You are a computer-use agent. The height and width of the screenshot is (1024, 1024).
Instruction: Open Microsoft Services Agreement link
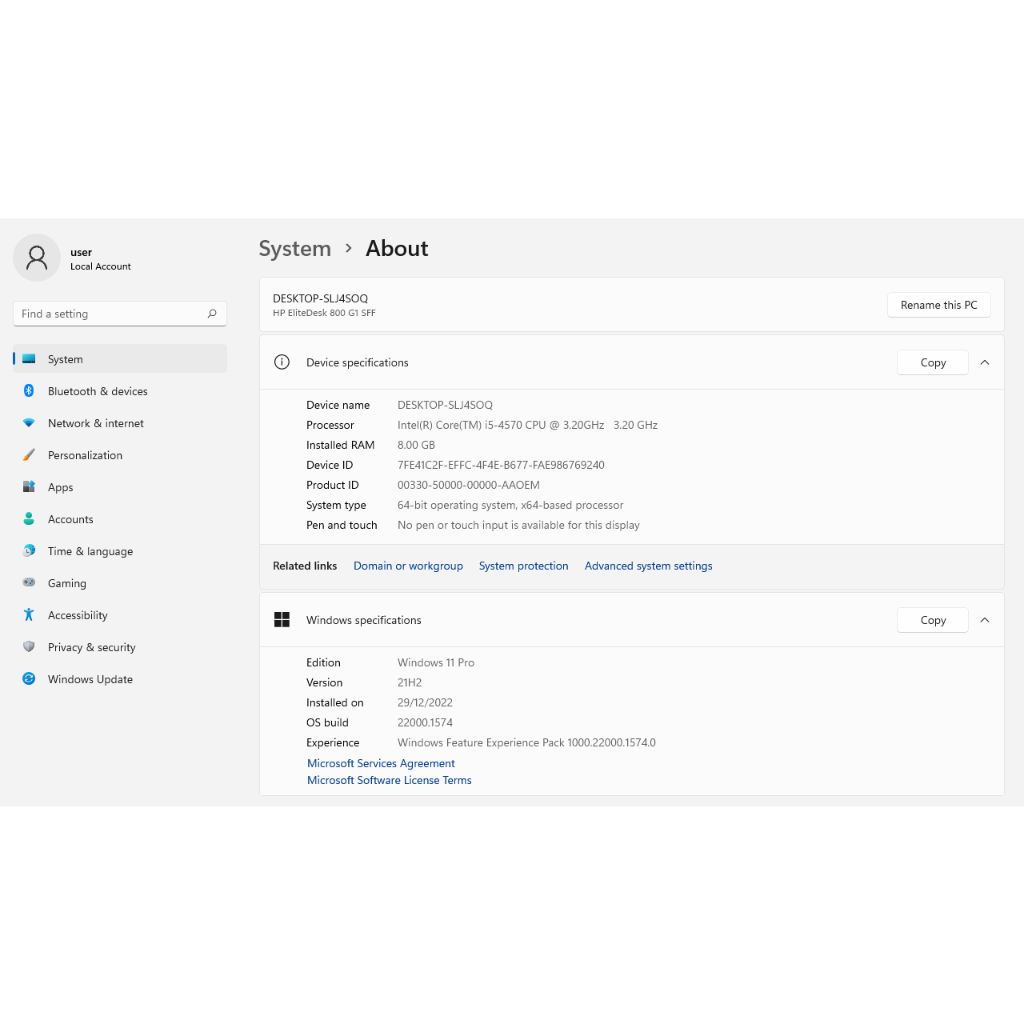coord(381,763)
